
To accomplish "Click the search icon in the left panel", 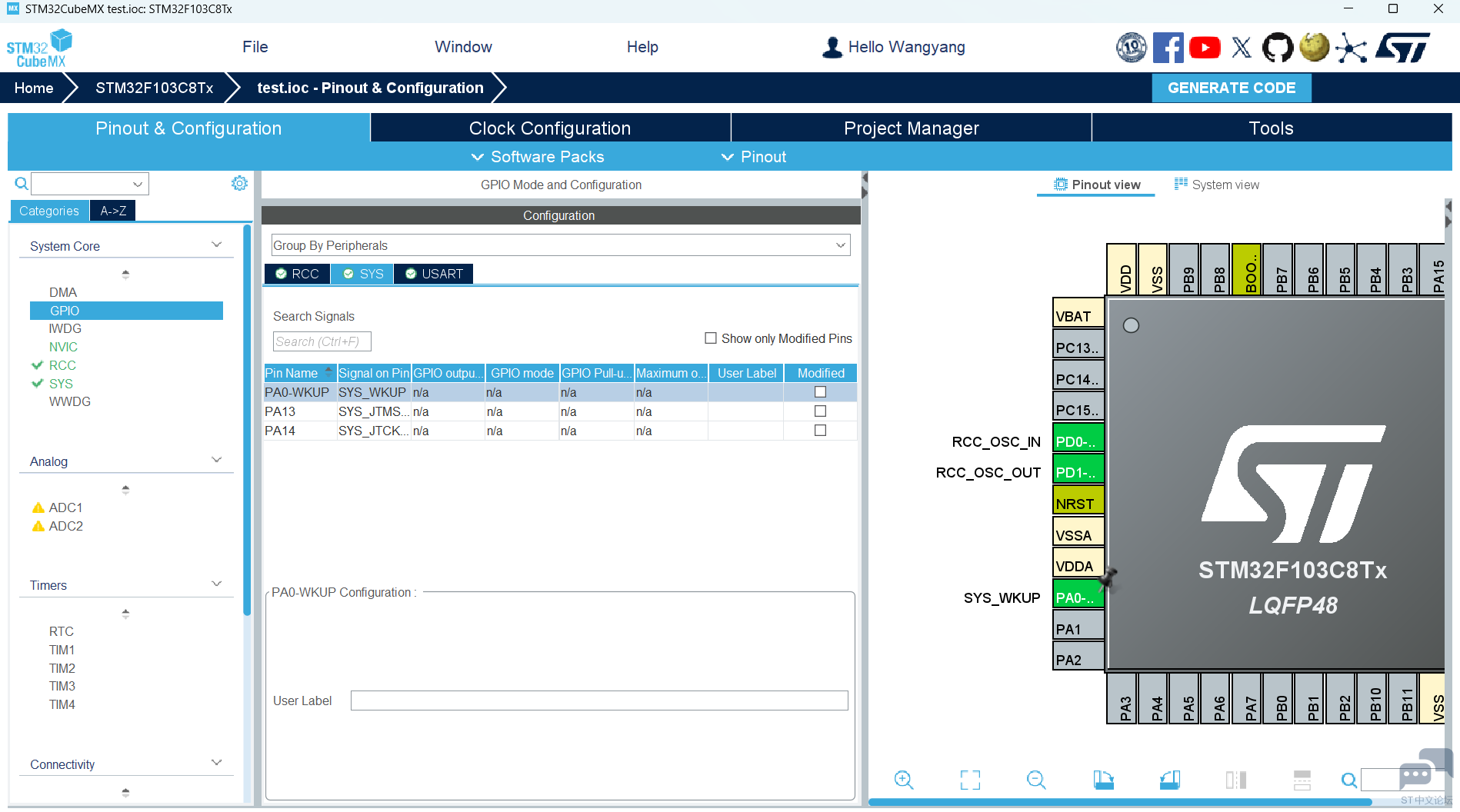I will coord(22,184).
